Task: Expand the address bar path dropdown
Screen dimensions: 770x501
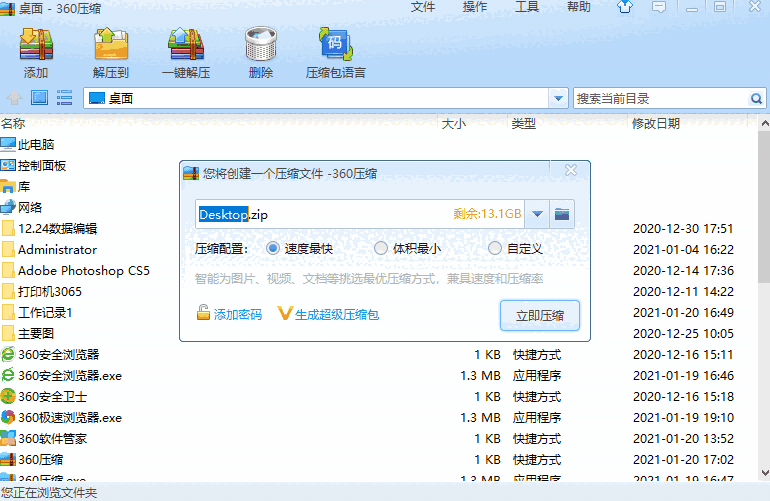Action: pyautogui.click(x=558, y=98)
